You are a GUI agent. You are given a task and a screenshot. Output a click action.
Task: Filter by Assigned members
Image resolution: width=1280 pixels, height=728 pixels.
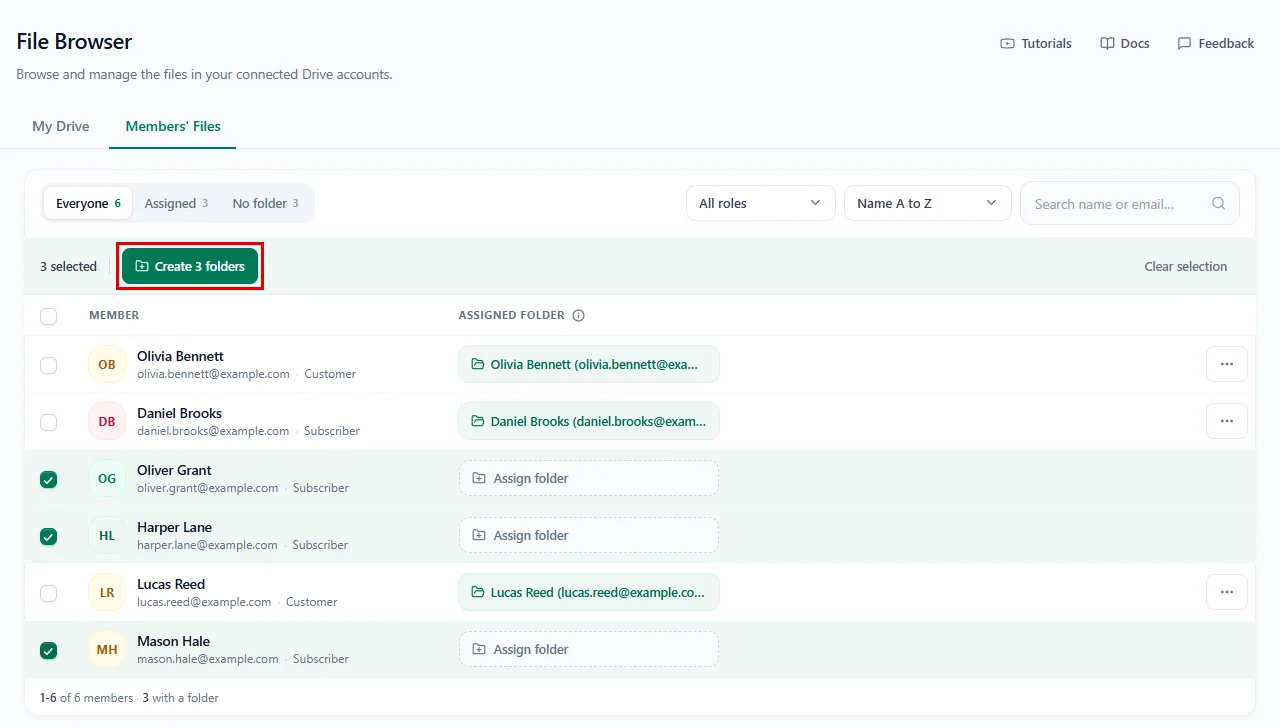[x=176, y=203]
